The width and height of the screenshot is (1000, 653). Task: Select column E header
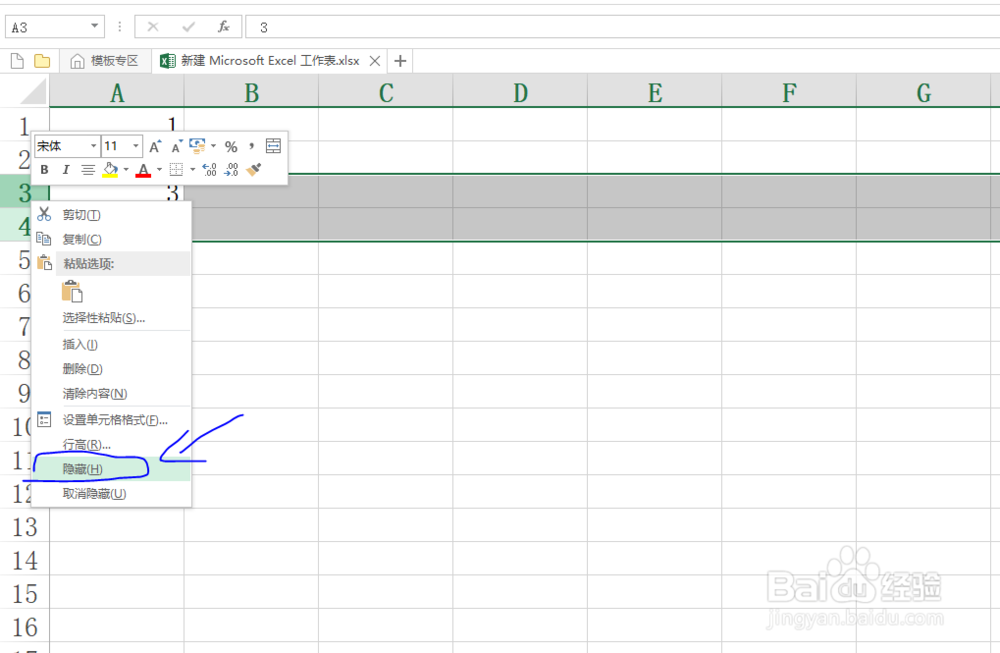[x=655, y=91]
